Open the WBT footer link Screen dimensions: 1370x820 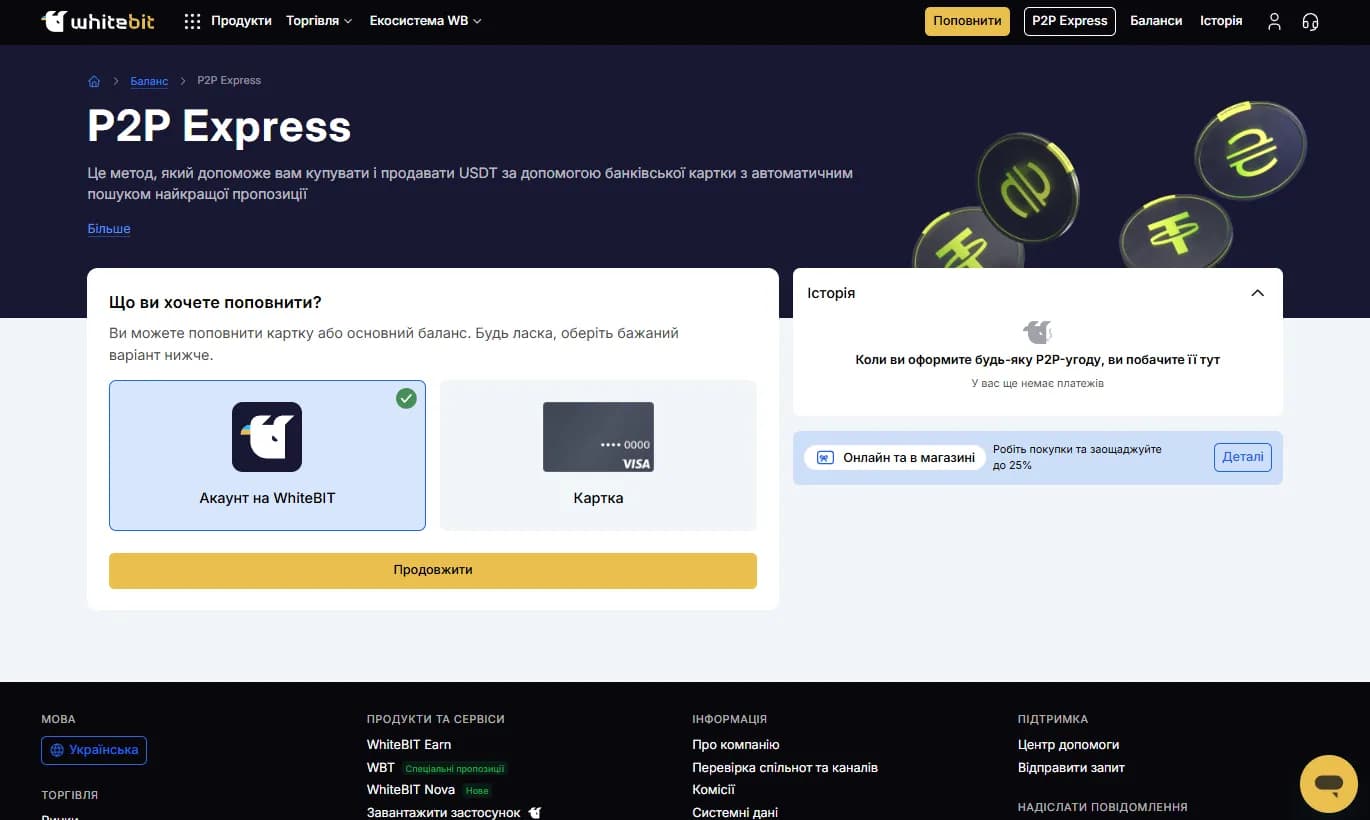[x=381, y=768]
